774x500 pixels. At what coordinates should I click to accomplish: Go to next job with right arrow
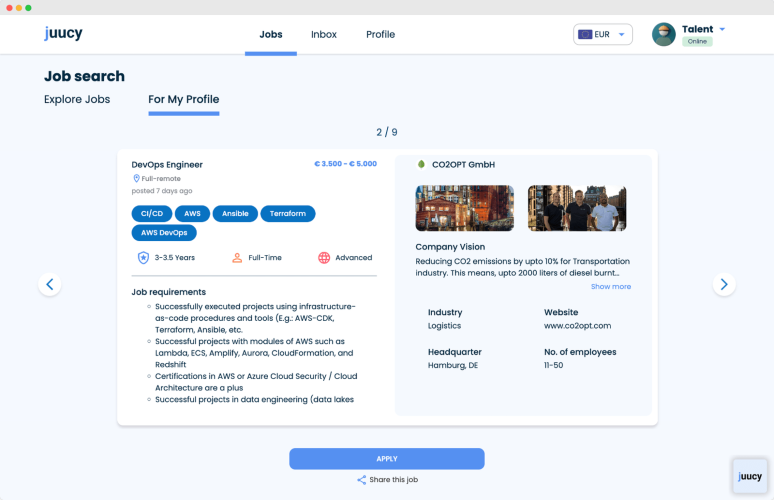(724, 284)
